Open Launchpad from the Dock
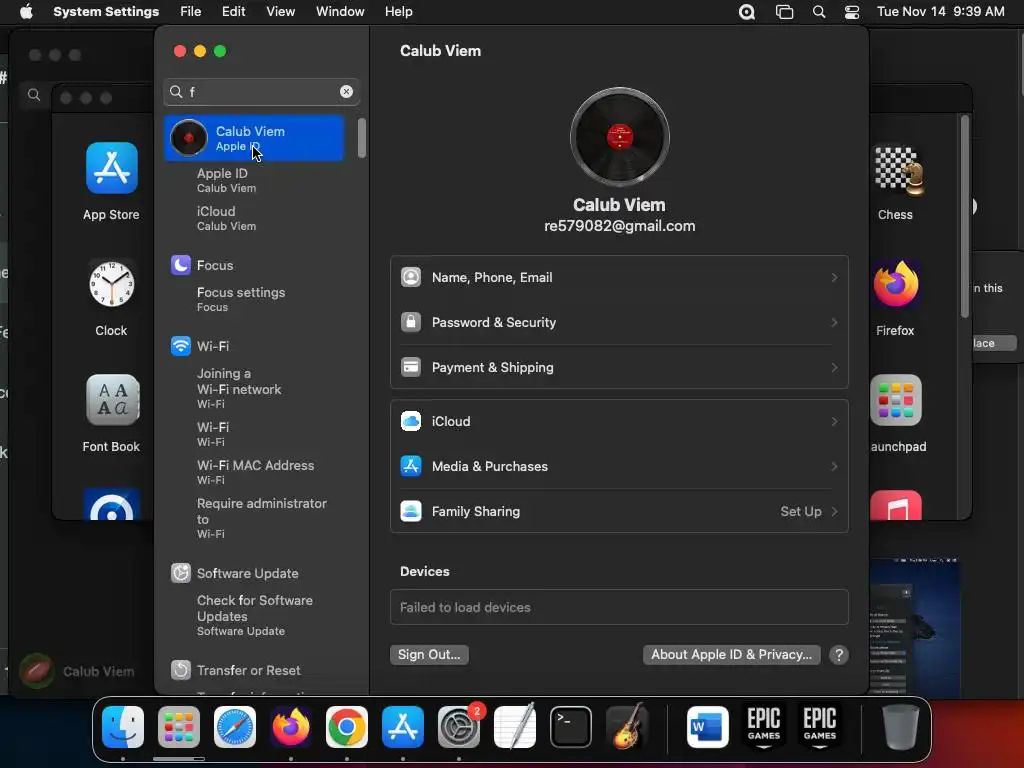 pos(179,727)
